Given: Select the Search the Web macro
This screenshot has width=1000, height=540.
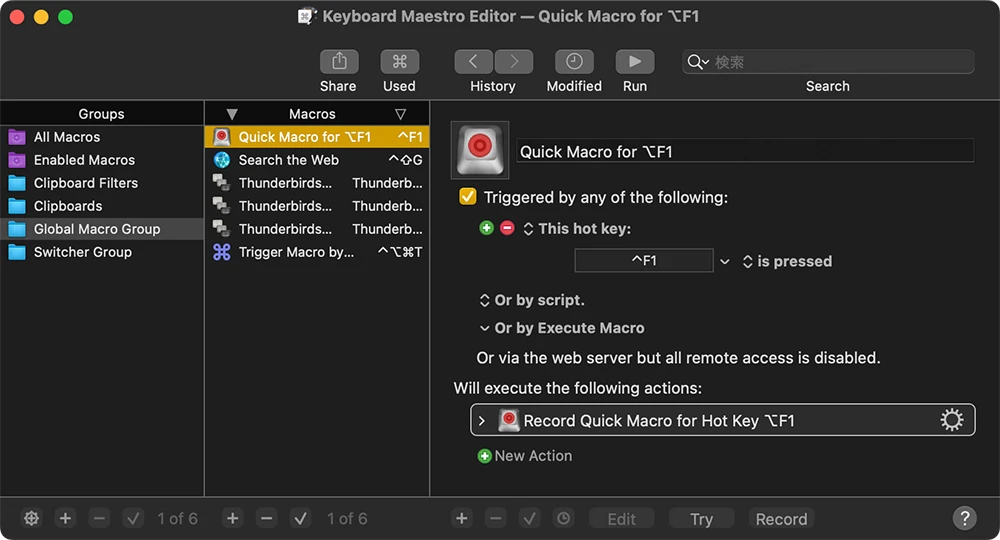Looking at the screenshot, I should point(289,160).
